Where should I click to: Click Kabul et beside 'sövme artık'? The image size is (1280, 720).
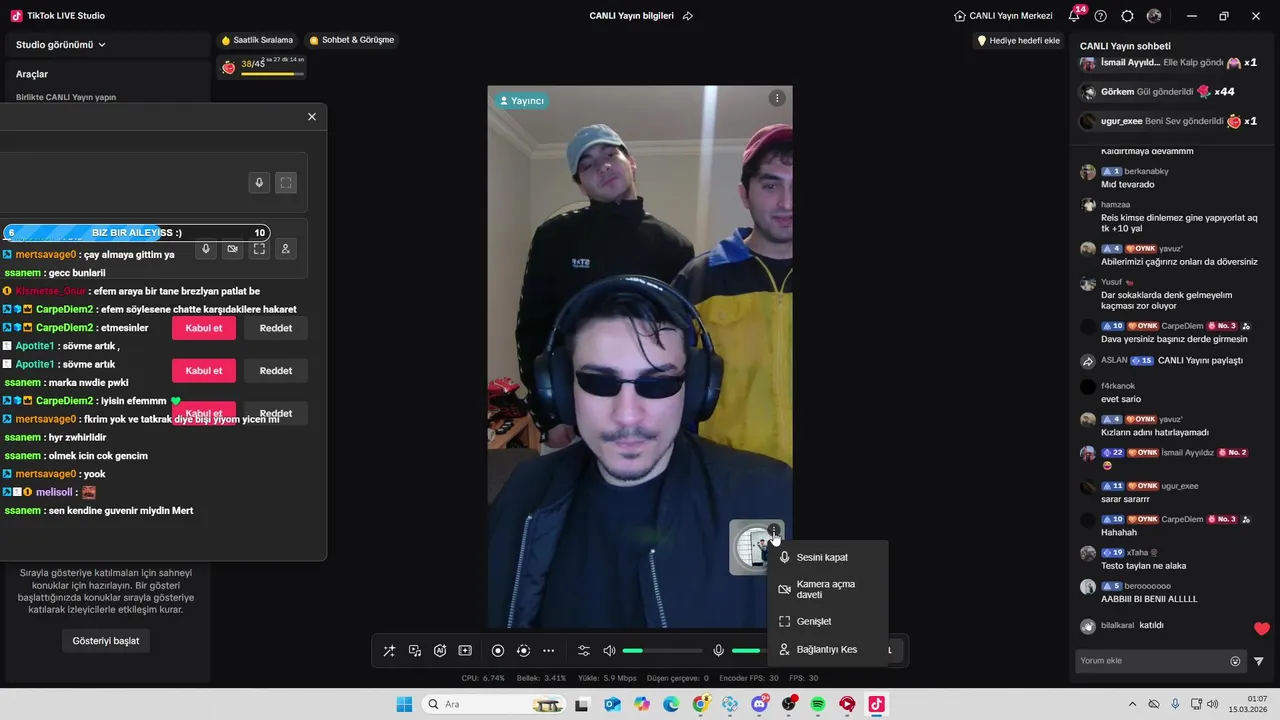(x=204, y=370)
